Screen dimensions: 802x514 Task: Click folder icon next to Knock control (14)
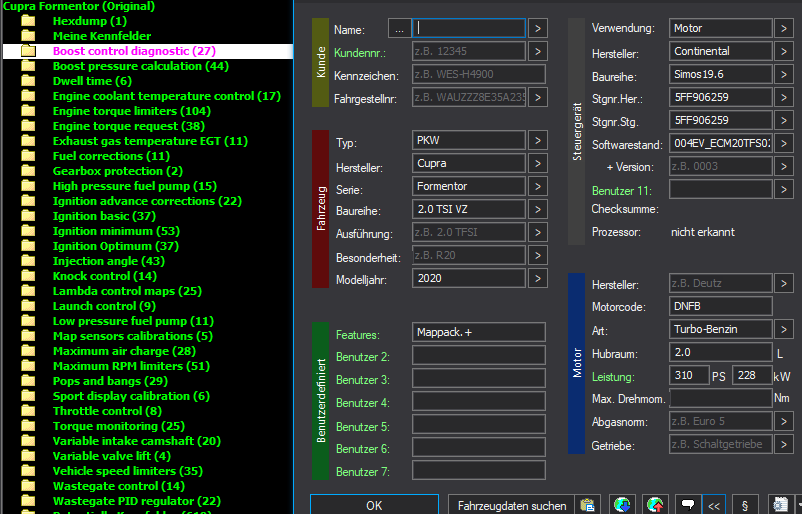(x=28, y=276)
